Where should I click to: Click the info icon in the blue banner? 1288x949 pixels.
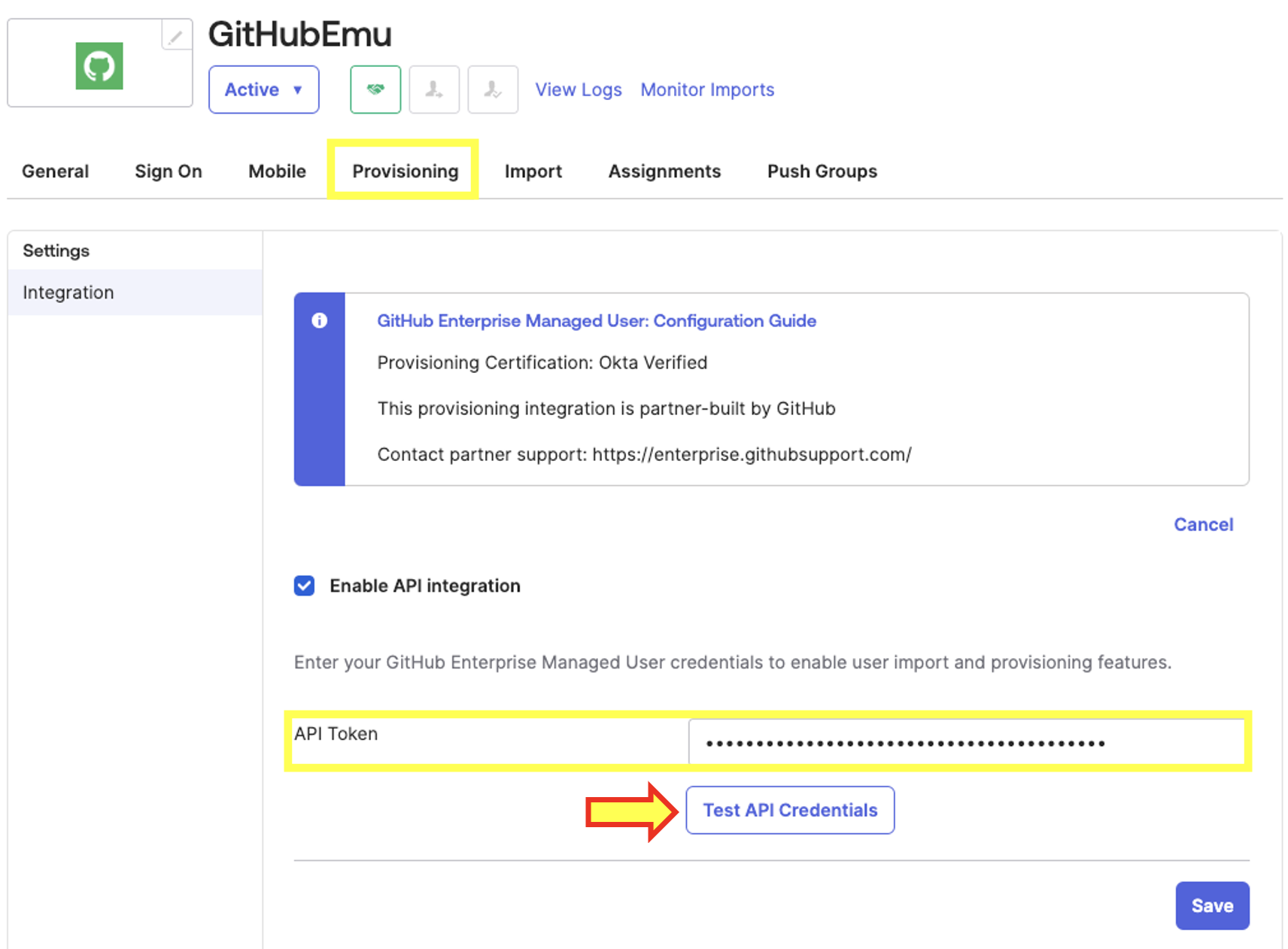tap(320, 321)
